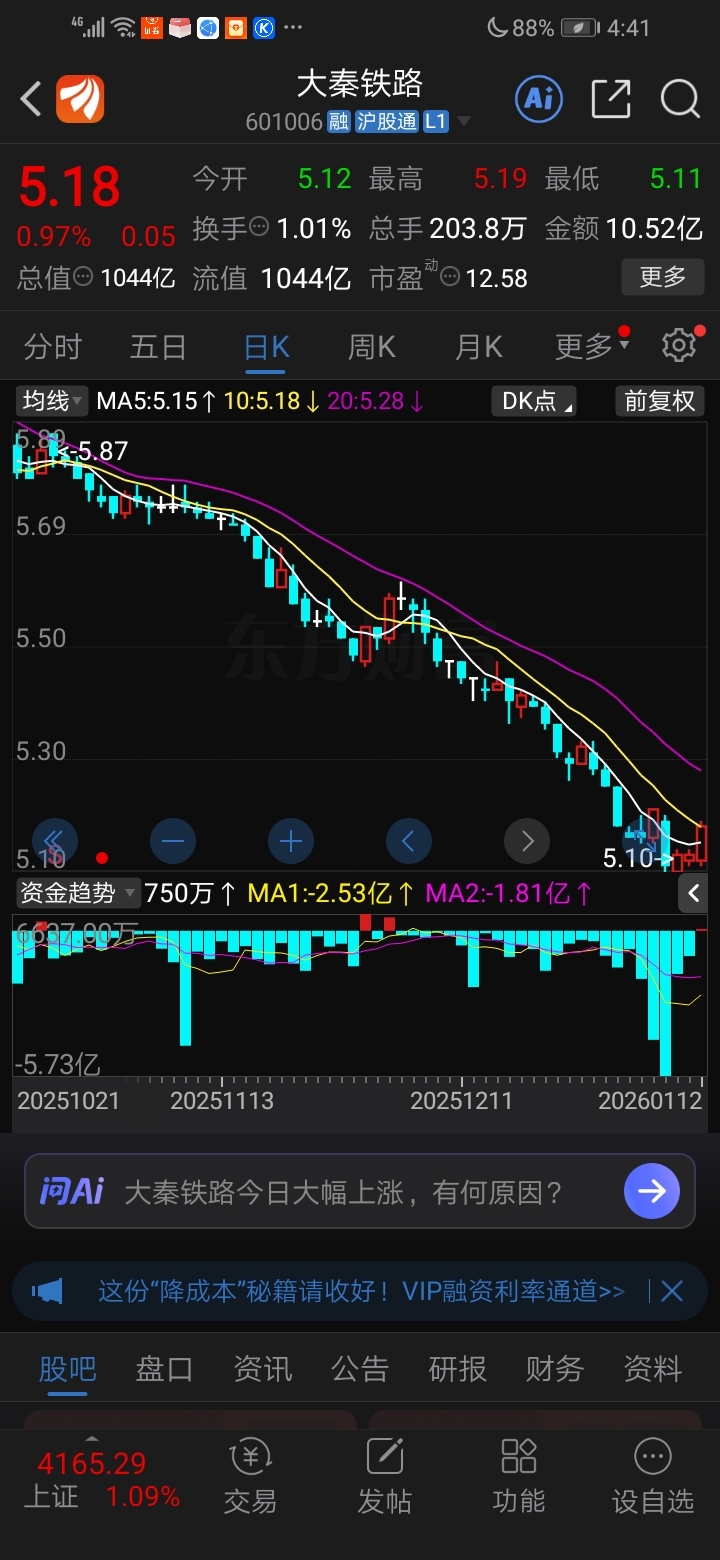
Task: Tap the 总值 info circle icon
Action: pyautogui.click(x=84, y=277)
